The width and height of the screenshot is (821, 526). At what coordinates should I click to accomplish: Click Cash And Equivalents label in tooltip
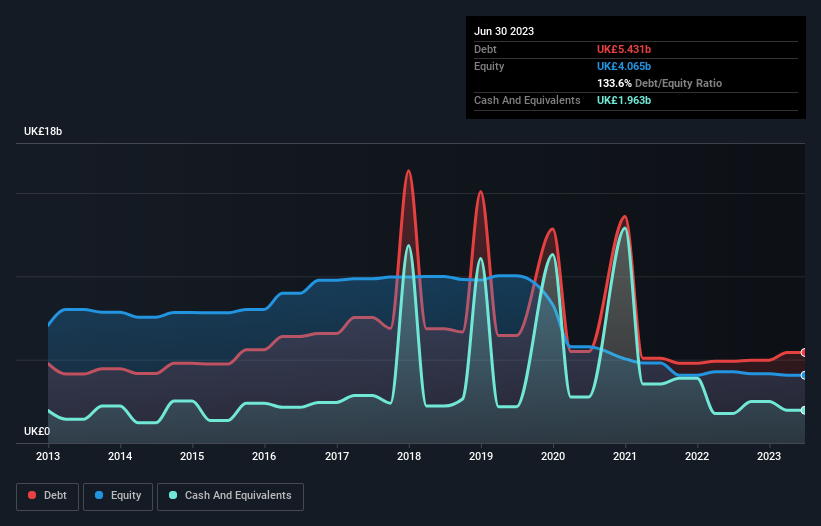tap(527, 100)
